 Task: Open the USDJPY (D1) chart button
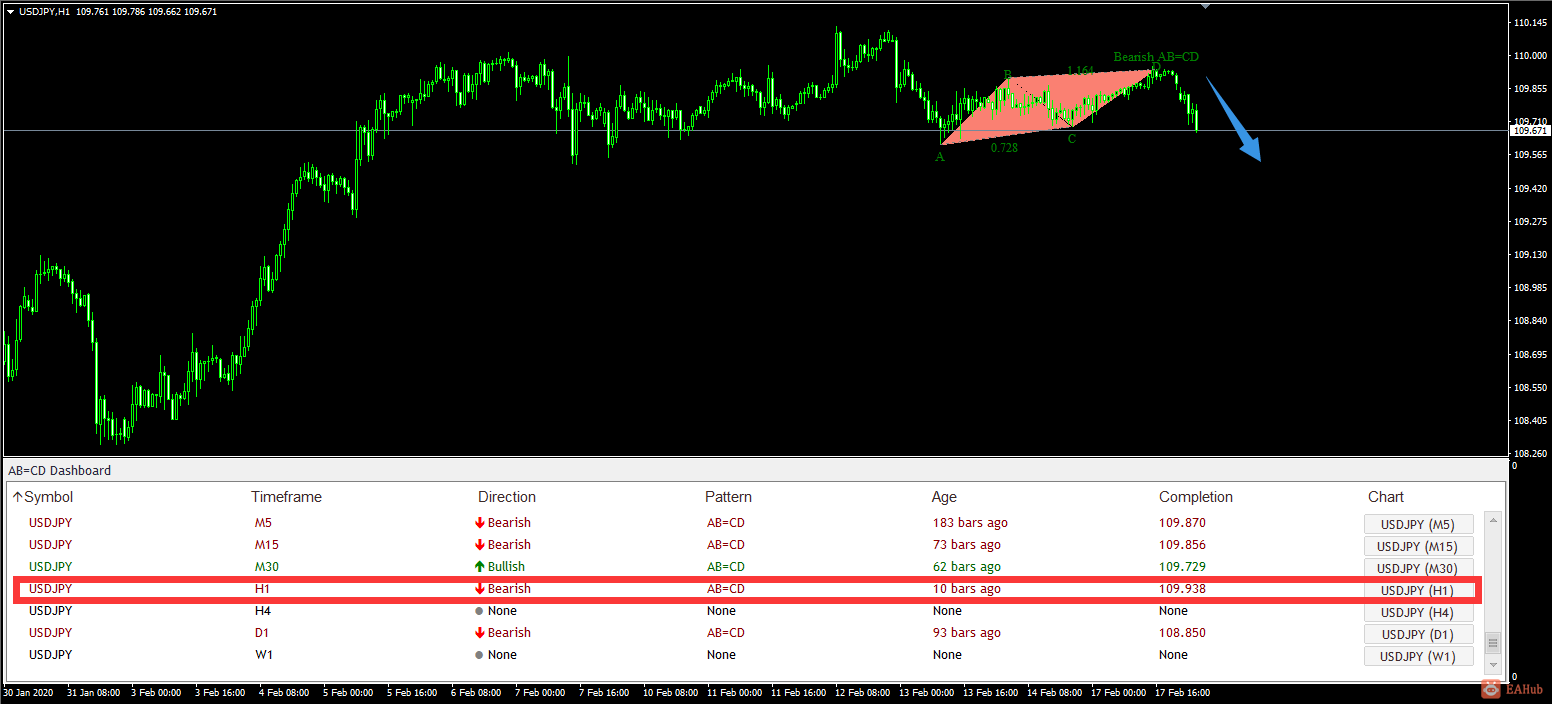1419,634
